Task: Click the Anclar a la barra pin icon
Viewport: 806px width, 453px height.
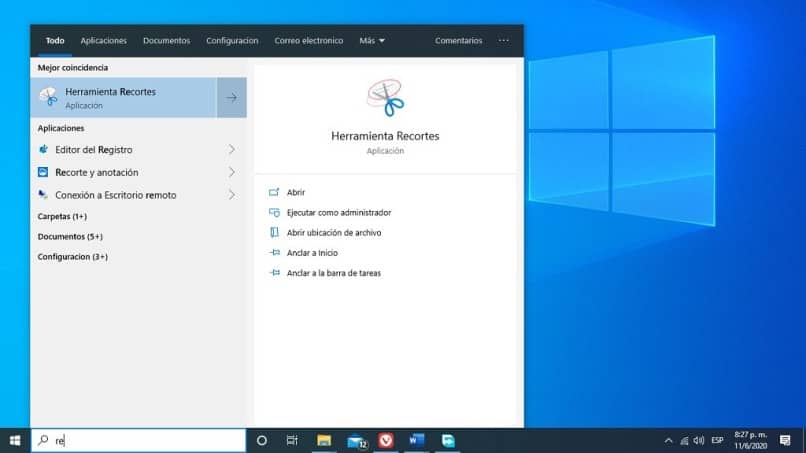Action: [274, 273]
